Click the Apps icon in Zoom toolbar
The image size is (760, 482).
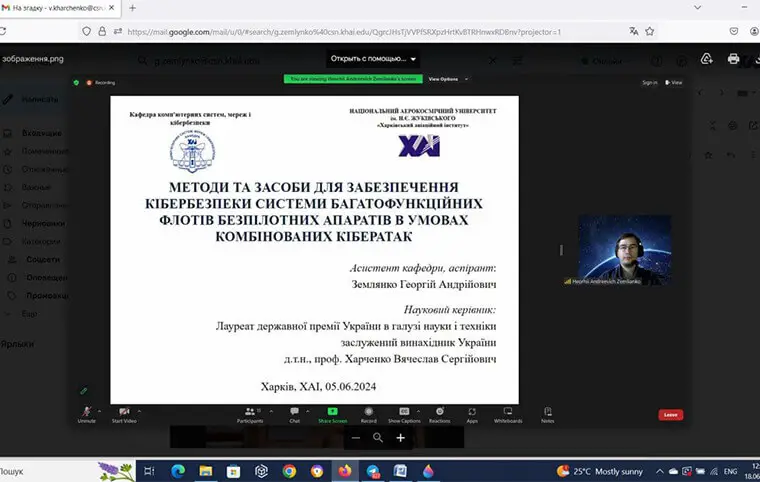[472, 411]
